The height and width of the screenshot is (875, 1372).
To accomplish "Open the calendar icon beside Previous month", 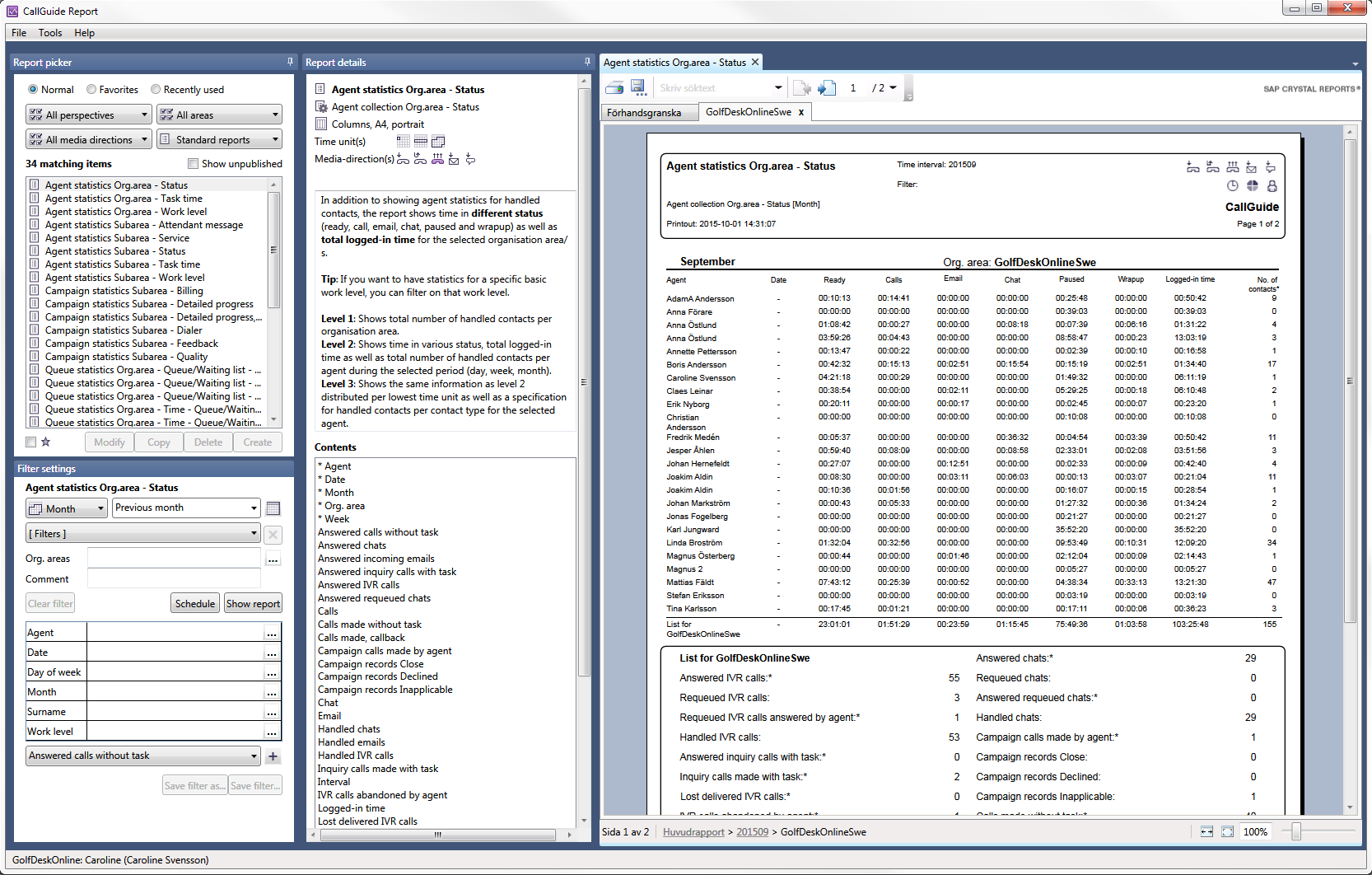I will pyautogui.click(x=273, y=508).
